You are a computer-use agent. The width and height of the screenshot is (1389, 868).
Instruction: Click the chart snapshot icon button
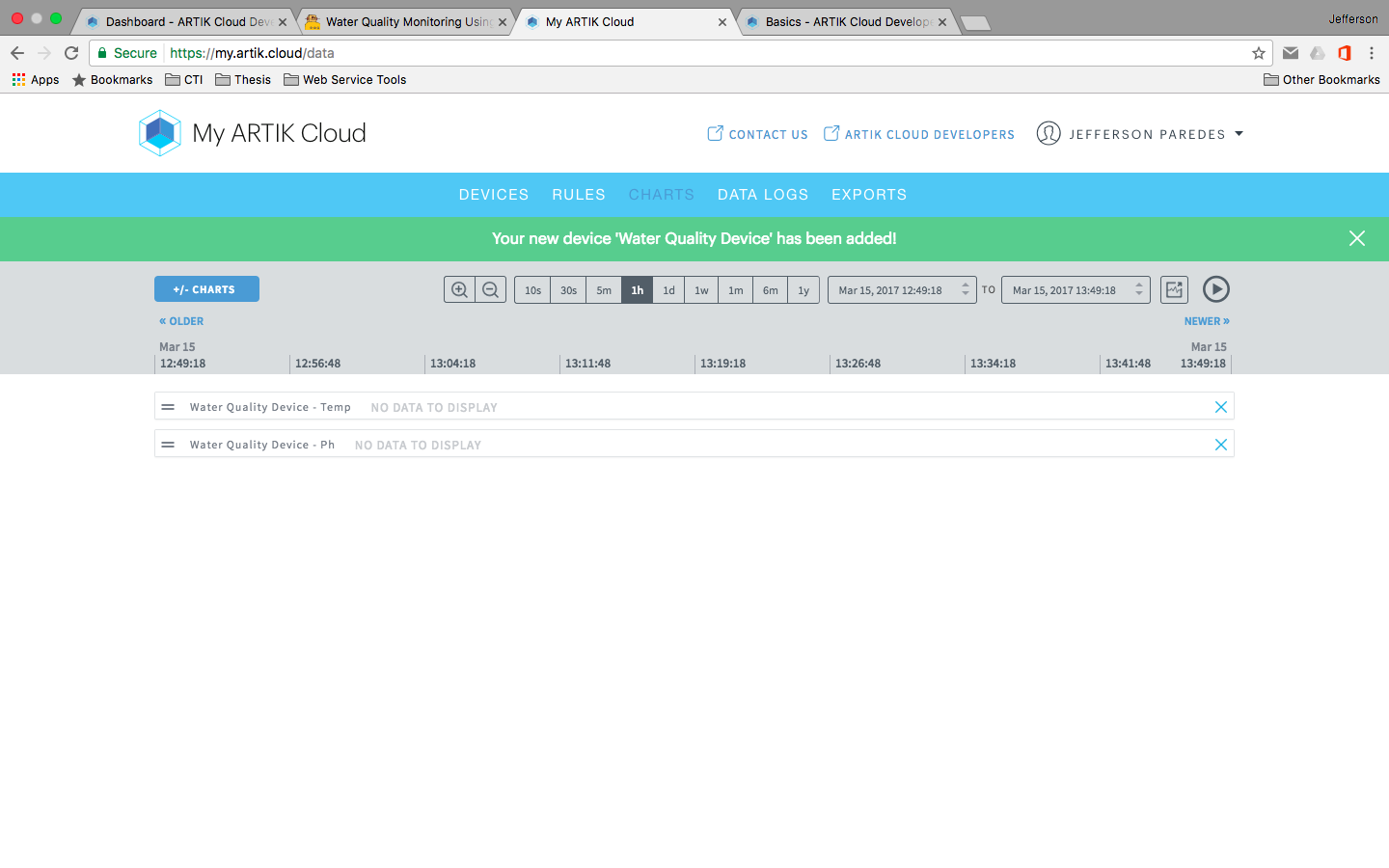tap(1174, 289)
